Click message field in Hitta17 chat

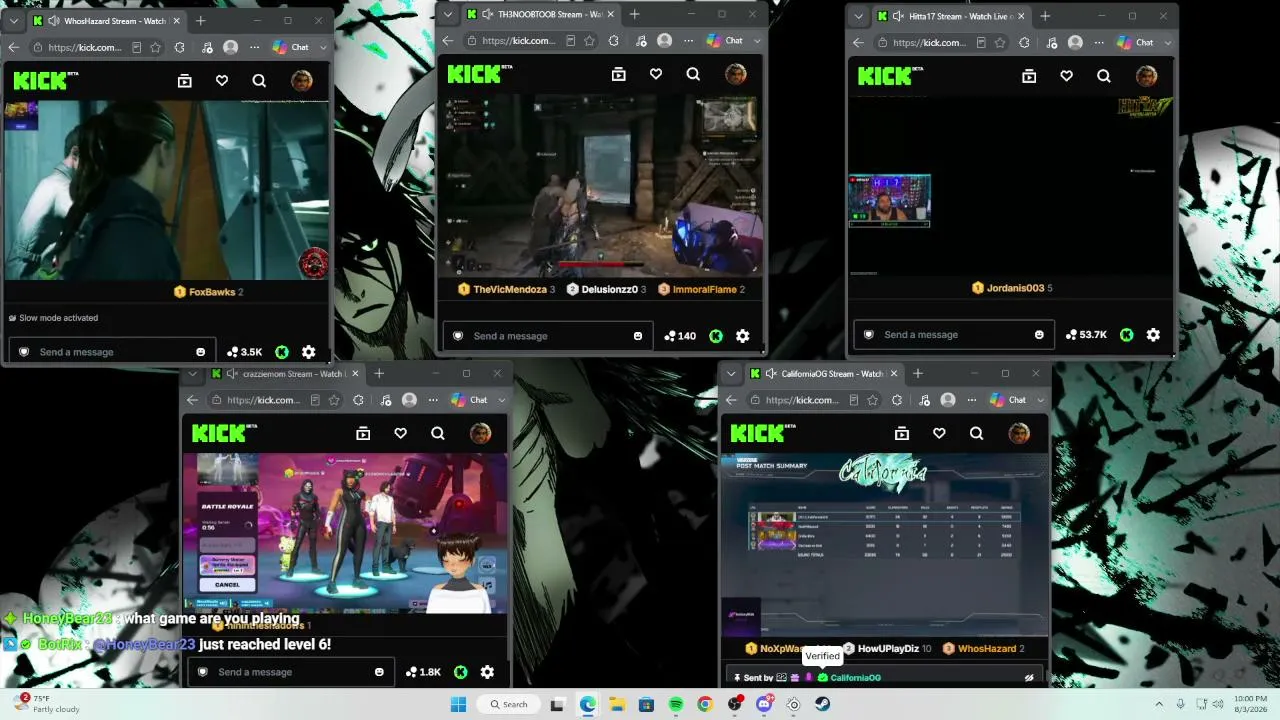[954, 335]
